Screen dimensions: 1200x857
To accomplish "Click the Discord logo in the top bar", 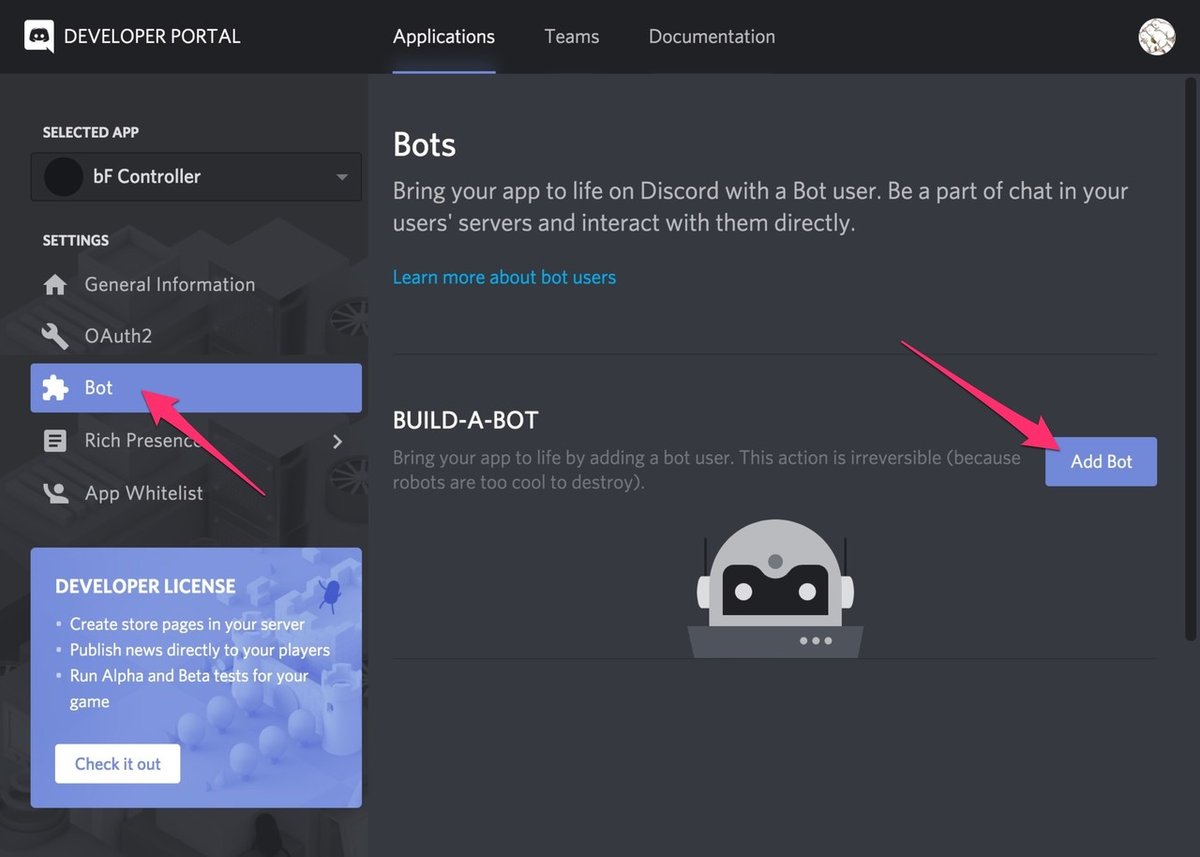I will (38, 37).
